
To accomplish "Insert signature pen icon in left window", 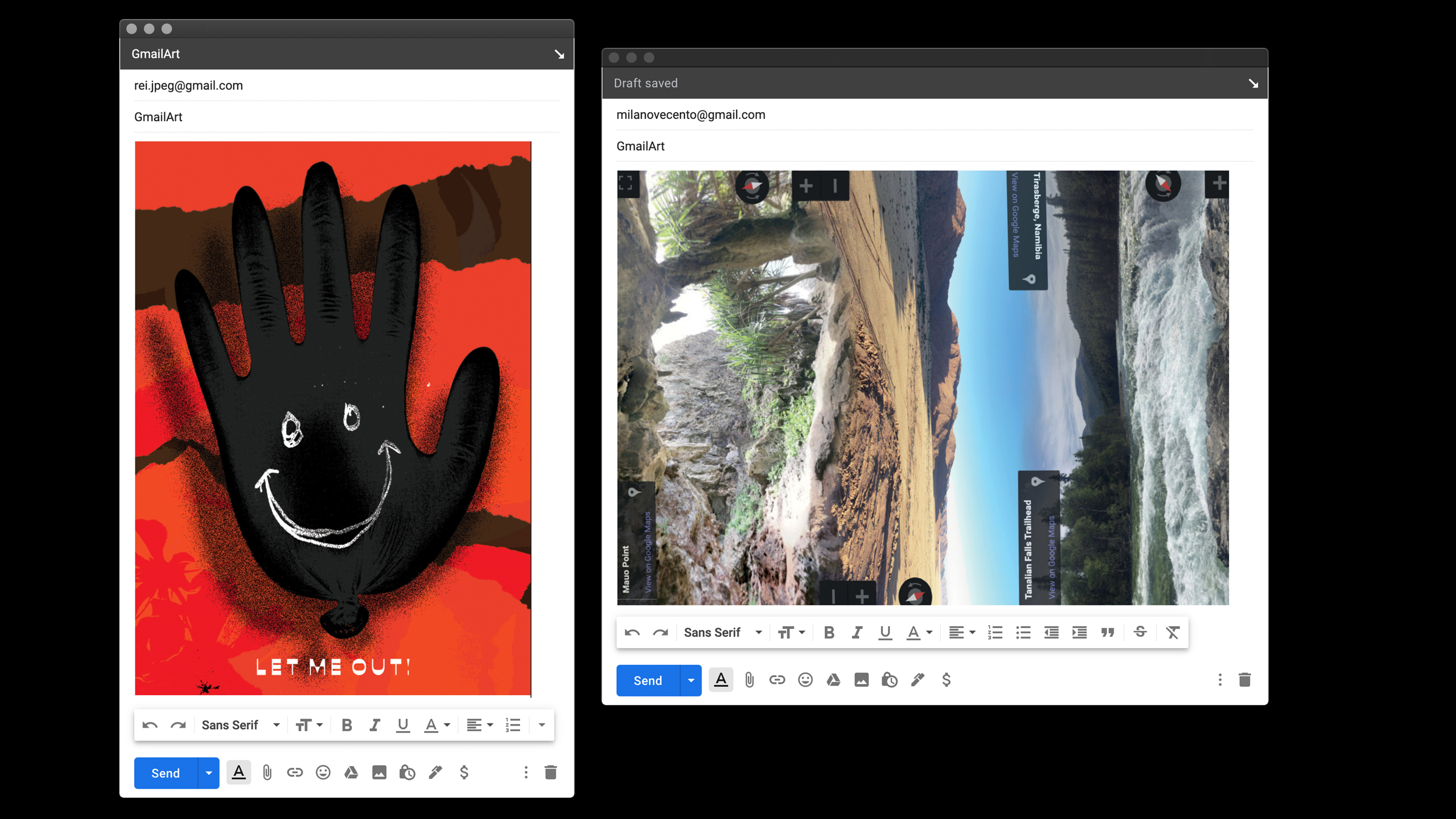I will (x=435, y=772).
